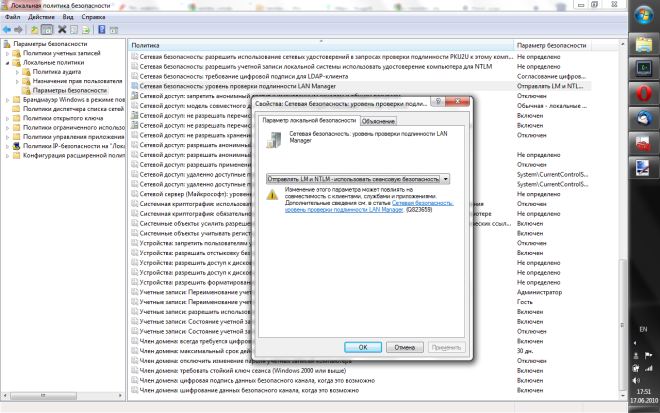Toggle the Show/Hide console tree toolbar icon
660x413 pixels.
tap(47, 29)
